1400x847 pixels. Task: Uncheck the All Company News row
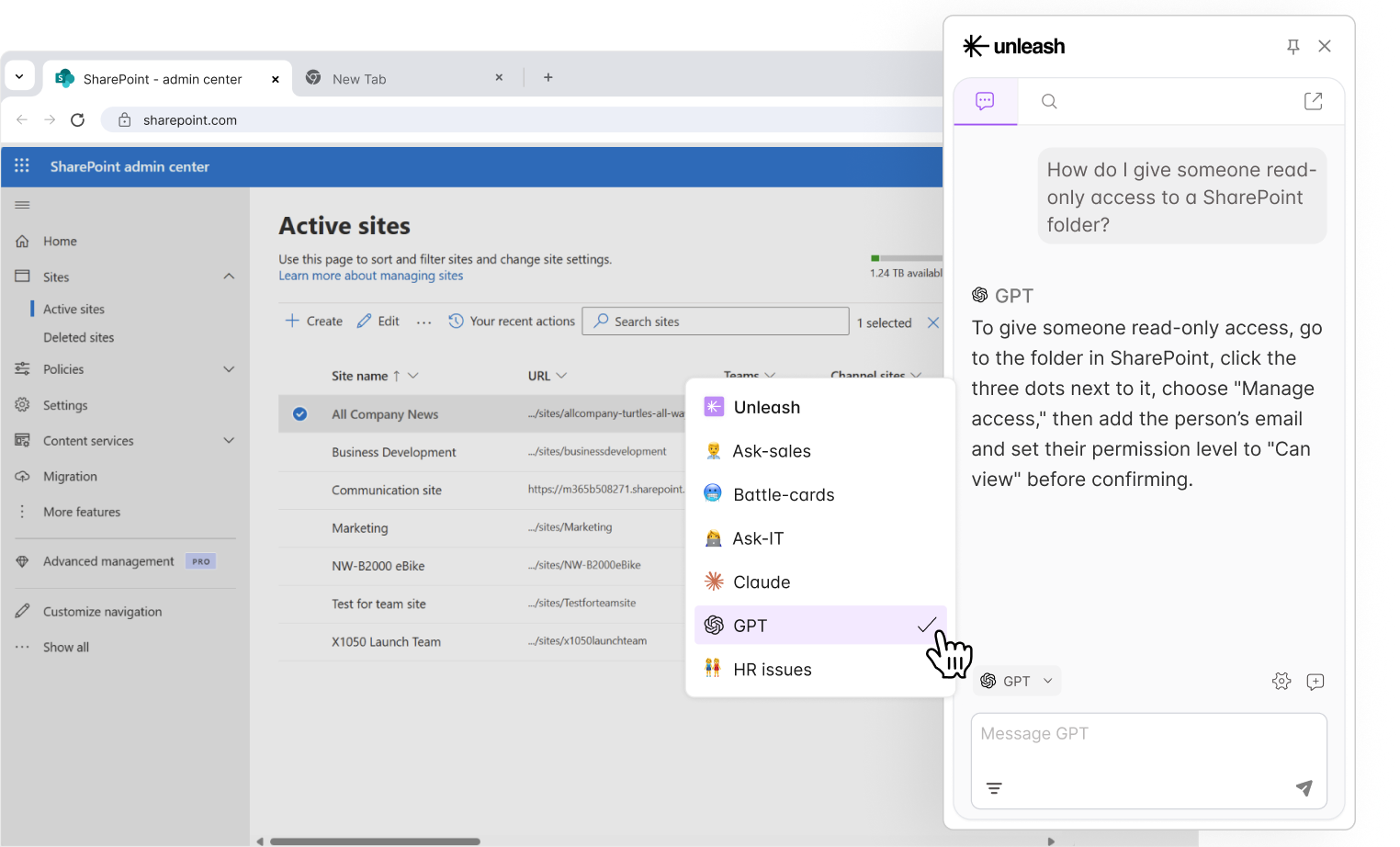(299, 414)
